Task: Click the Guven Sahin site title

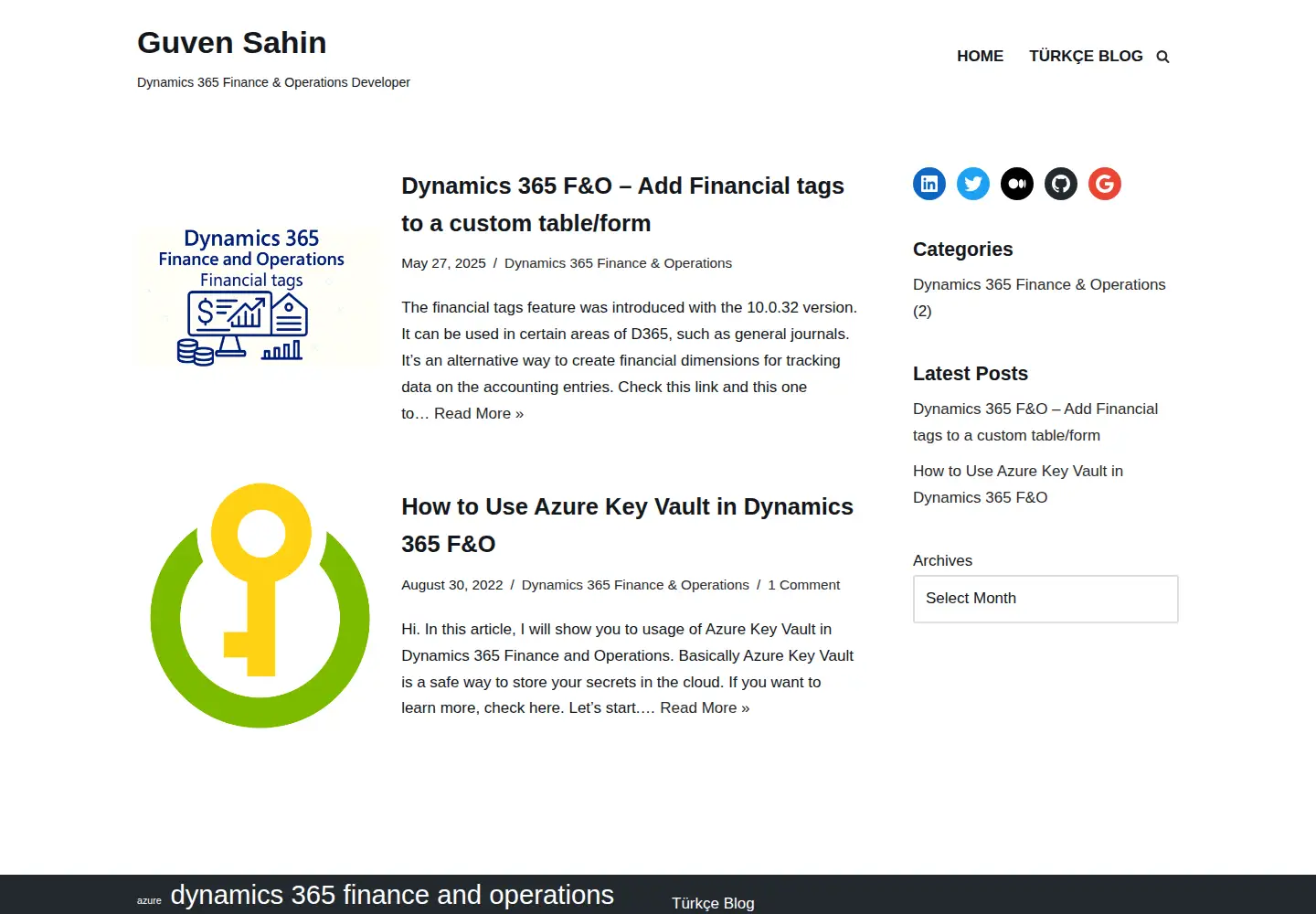Action: pyautogui.click(x=232, y=43)
